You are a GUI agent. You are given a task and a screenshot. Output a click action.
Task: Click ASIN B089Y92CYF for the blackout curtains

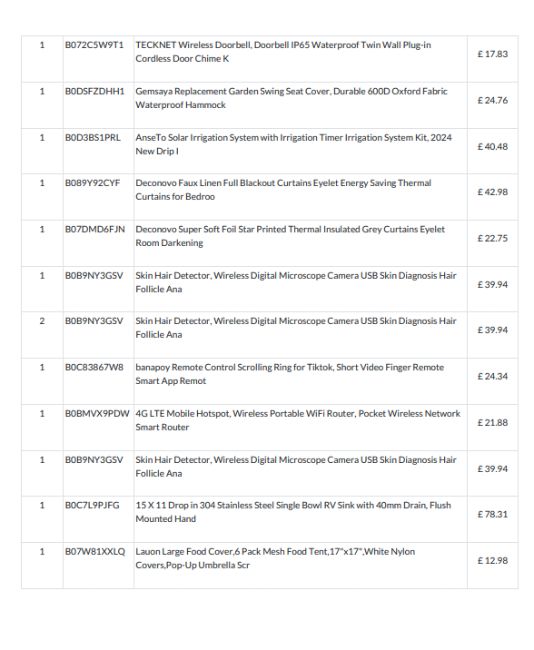92,183
